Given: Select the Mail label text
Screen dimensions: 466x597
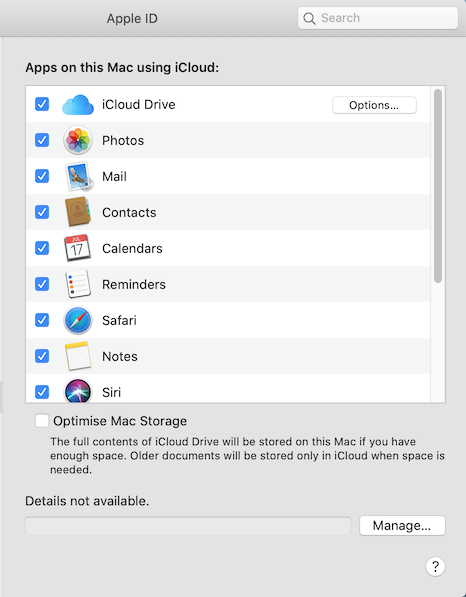Looking at the screenshot, I should [x=114, y=176].
